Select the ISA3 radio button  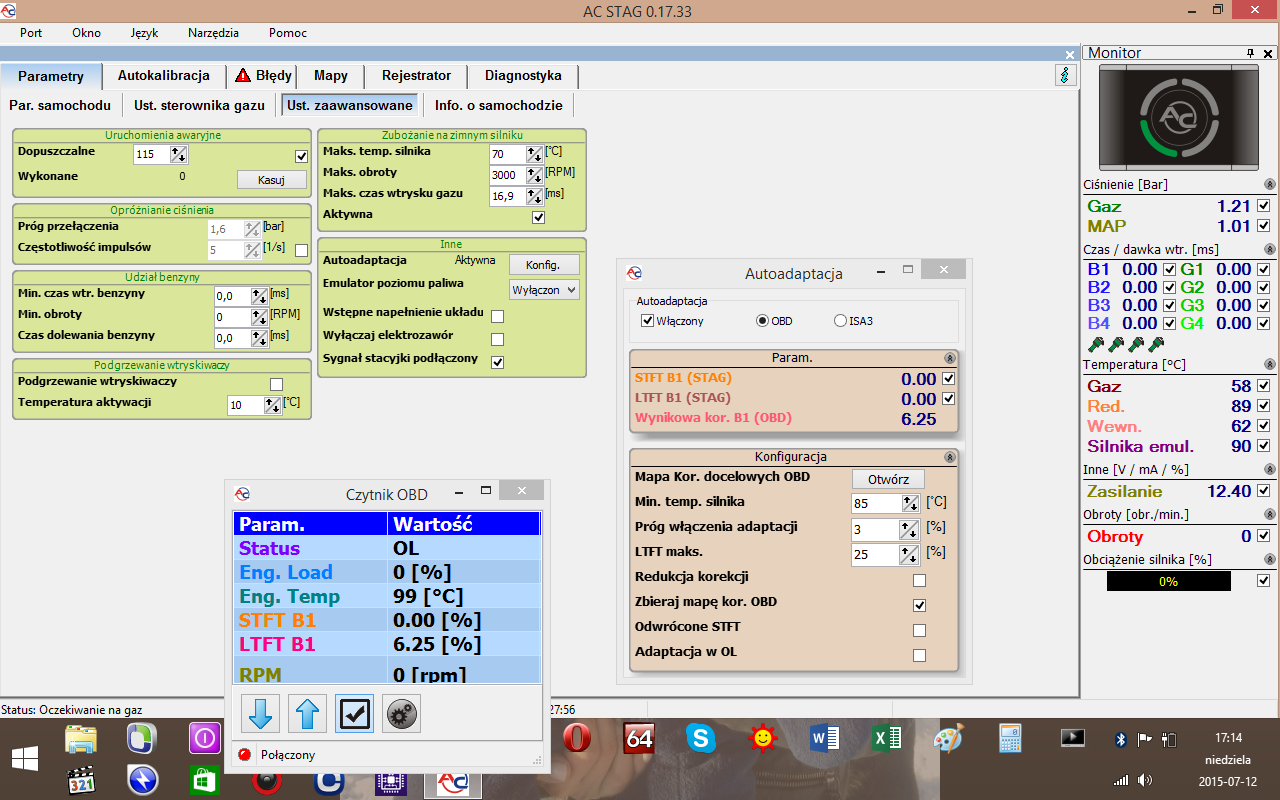(x=840, y=321)
